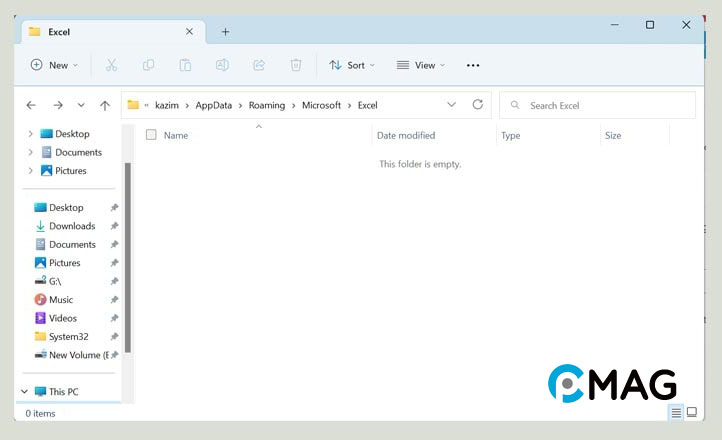Refresh the Excel folder view
The height and width of the screenshot is (440, 722).
click(478, 105)
